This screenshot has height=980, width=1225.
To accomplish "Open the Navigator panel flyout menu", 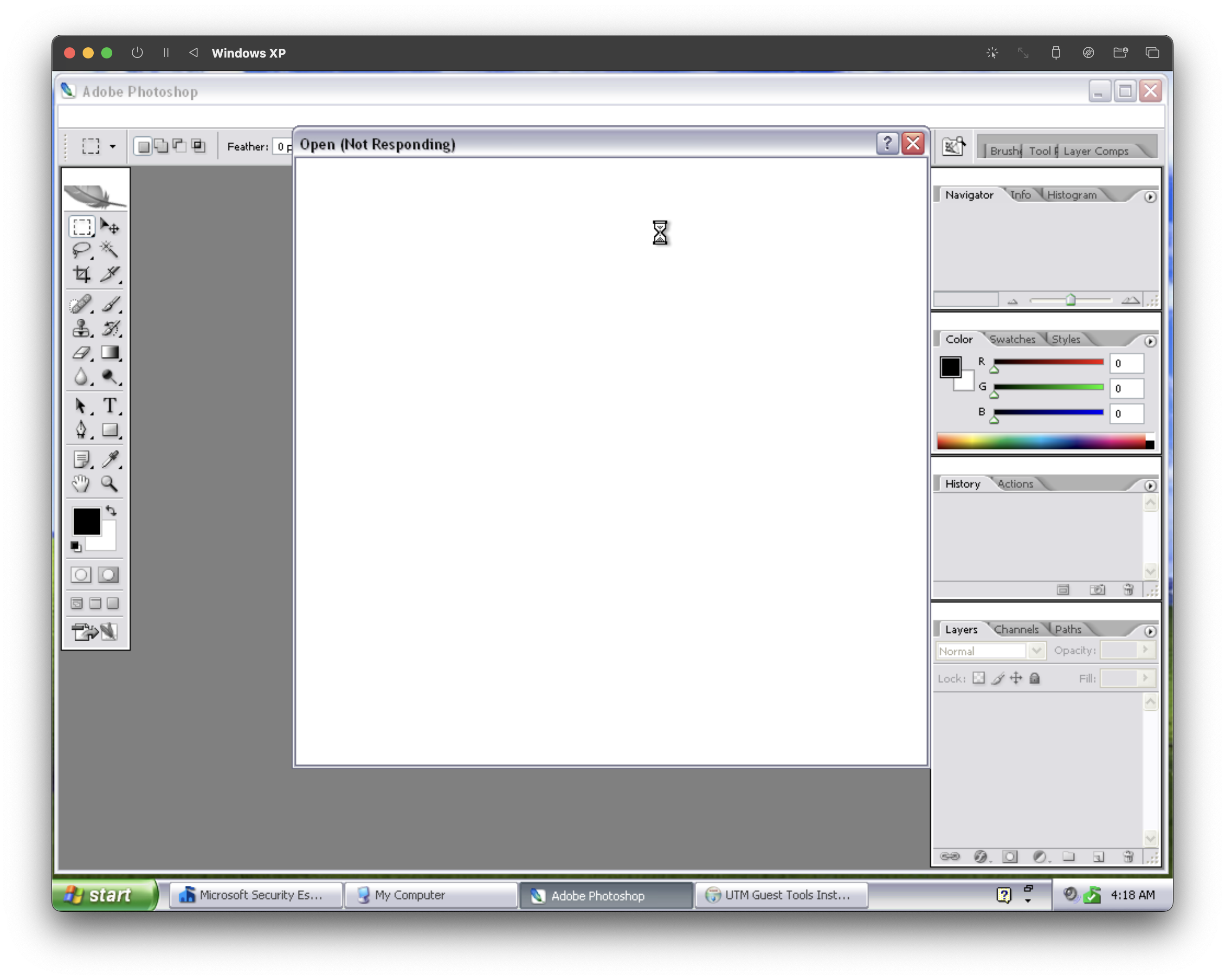I will 1150,197.
